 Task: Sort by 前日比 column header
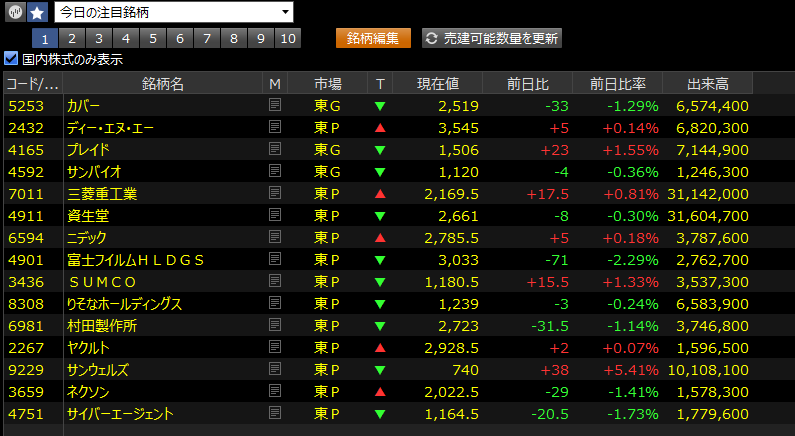click(x=527, y=84)
